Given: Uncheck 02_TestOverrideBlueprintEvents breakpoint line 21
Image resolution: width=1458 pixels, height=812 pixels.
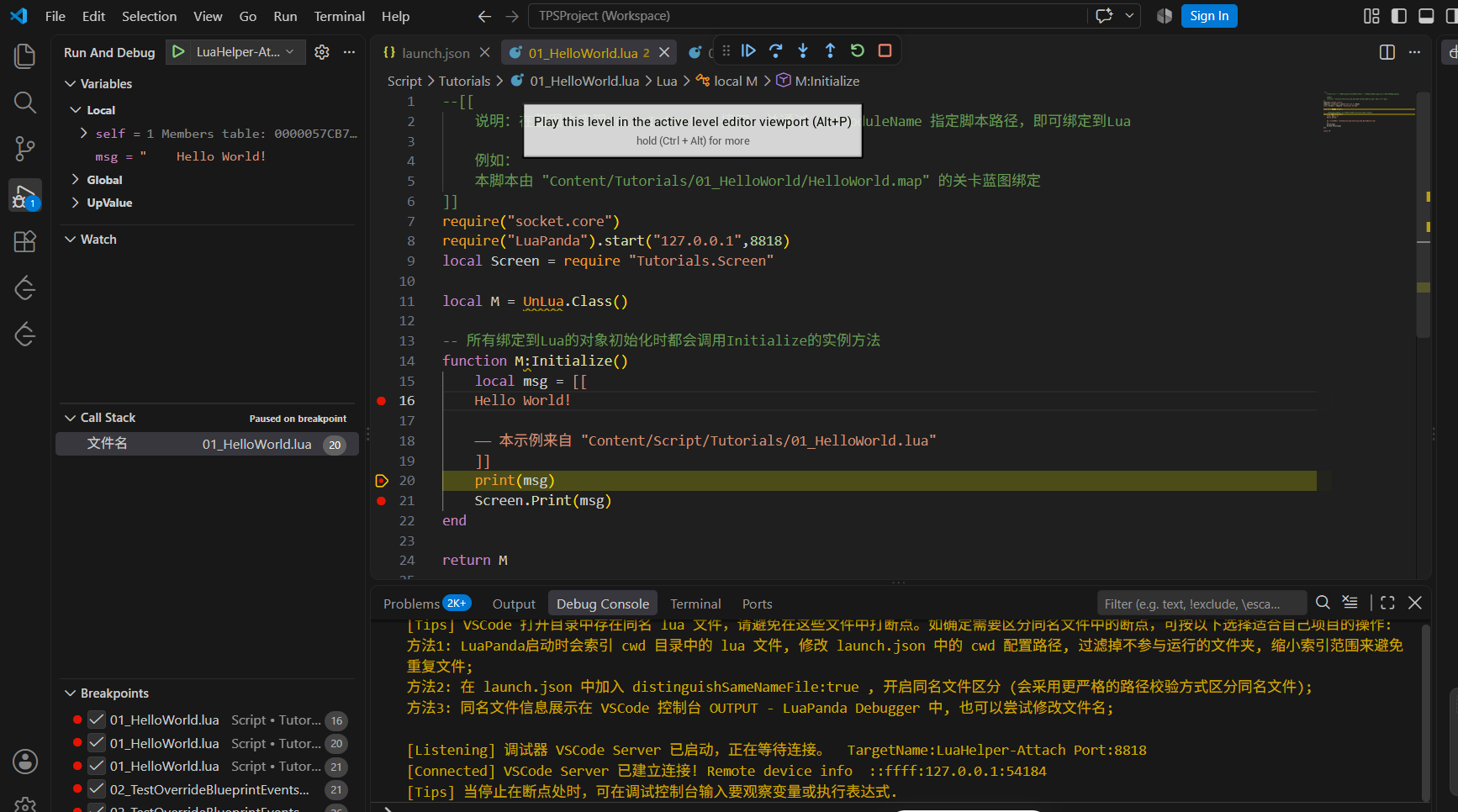Looking at the screenshot, I should click(x=97, y=789).
